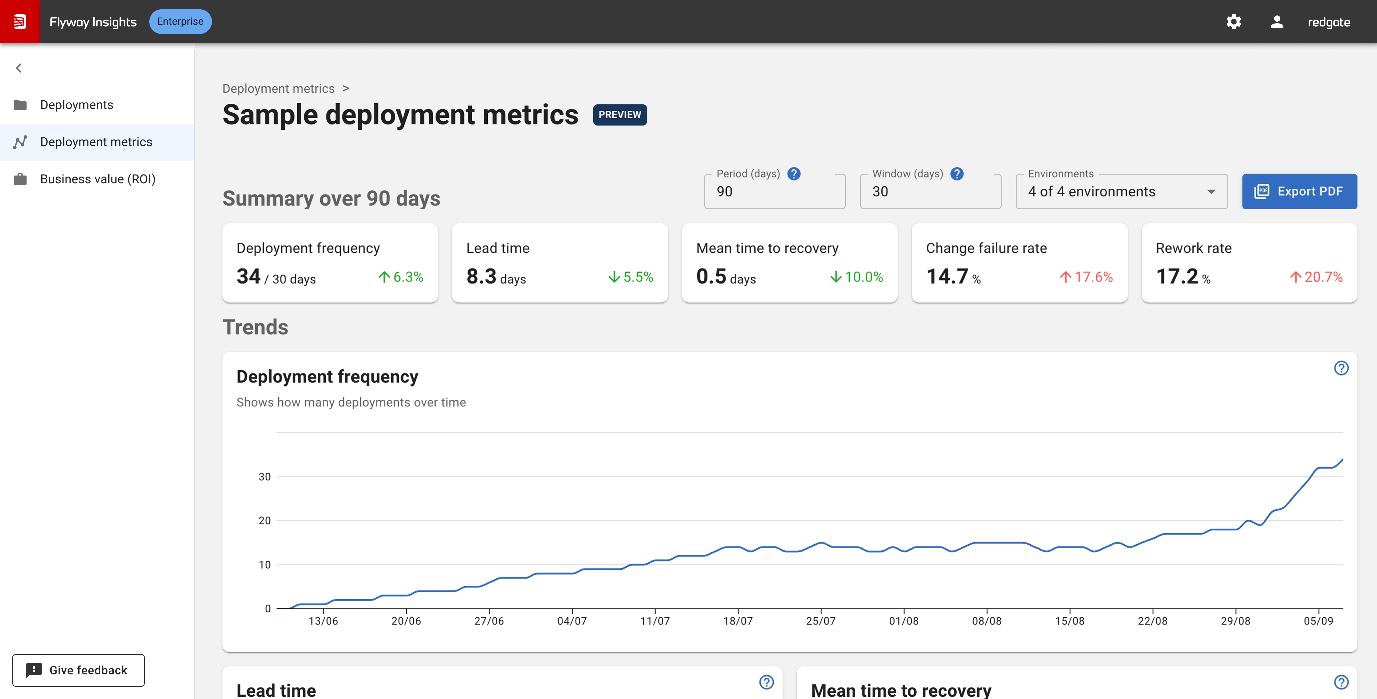Follow the Deployment metrics breadcrumb link
Viewport: 1377px width, 699px height.
(278, 89)
